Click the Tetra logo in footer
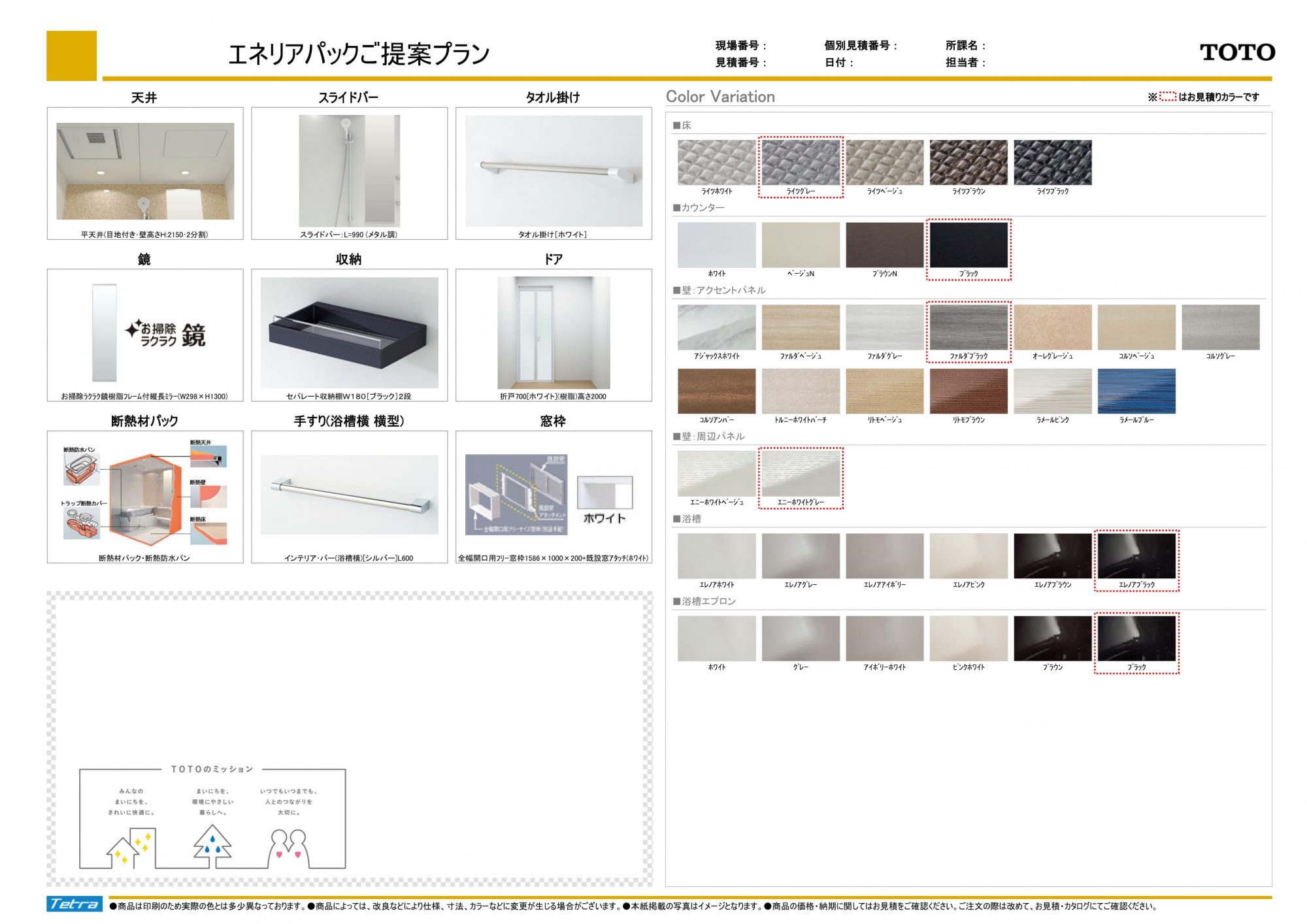The image size is (1307, 924). (74, 904)
